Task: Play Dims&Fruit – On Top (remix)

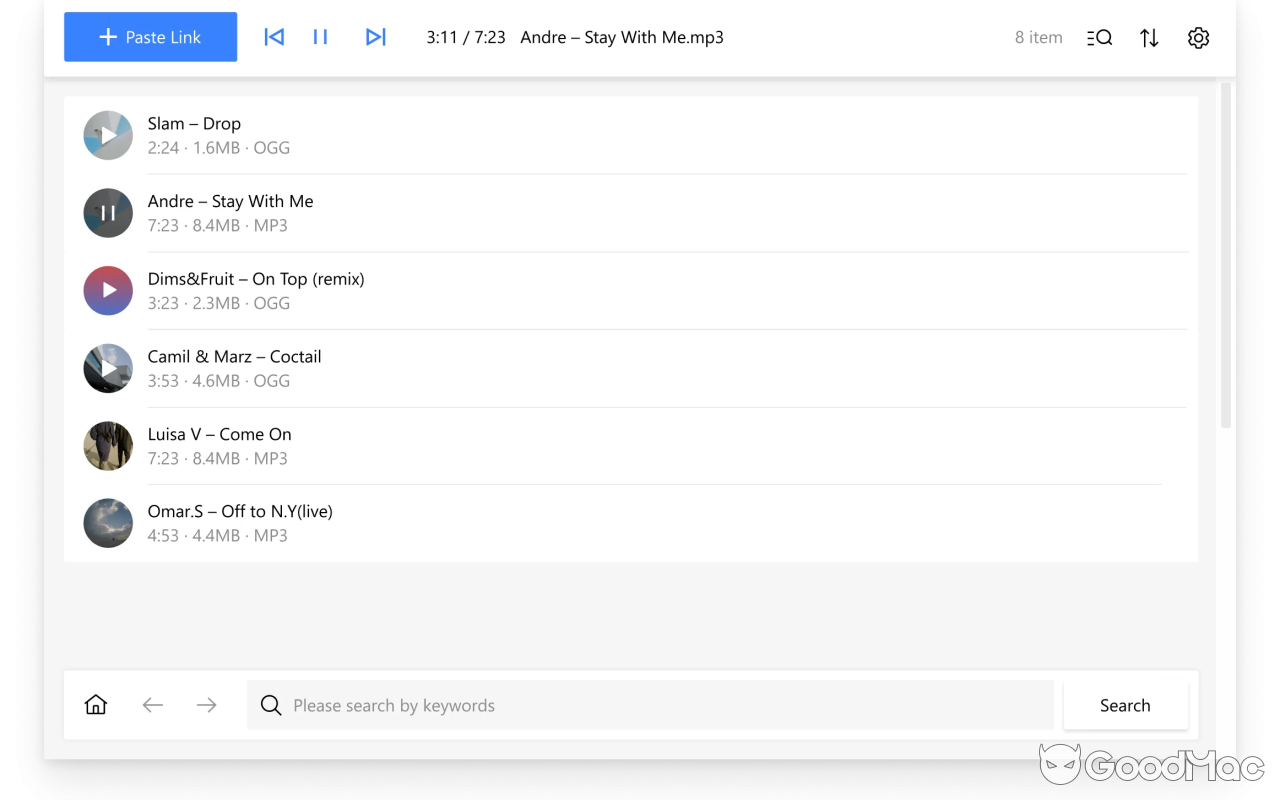Action: (x=107, y=290)
